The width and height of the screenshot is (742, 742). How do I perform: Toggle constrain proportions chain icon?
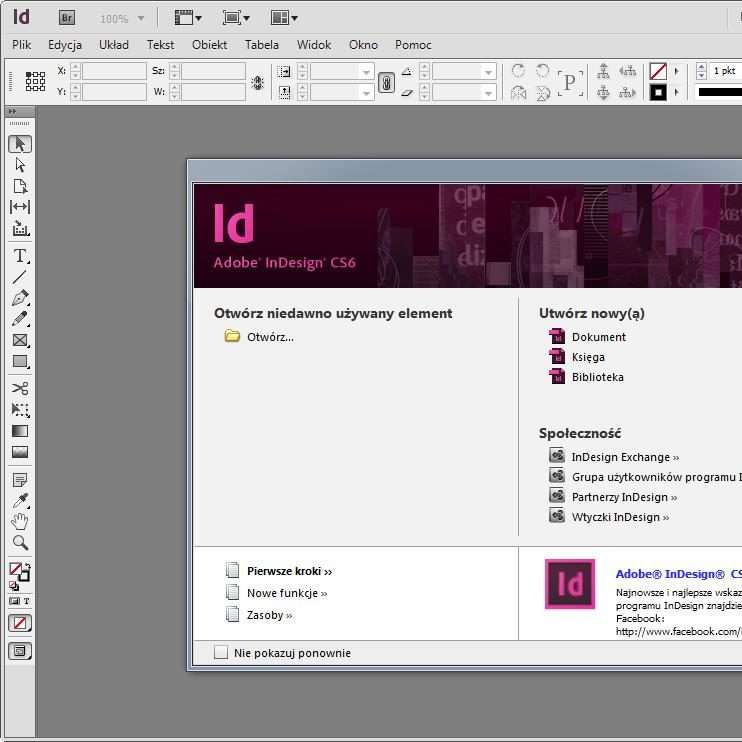coord(386,82)
